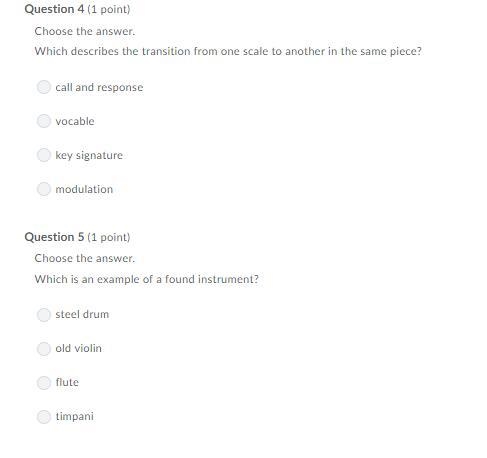Select the 'call and response' radio button
The image size is (487, 458).
pyautogui.click(x=44, y=87)
